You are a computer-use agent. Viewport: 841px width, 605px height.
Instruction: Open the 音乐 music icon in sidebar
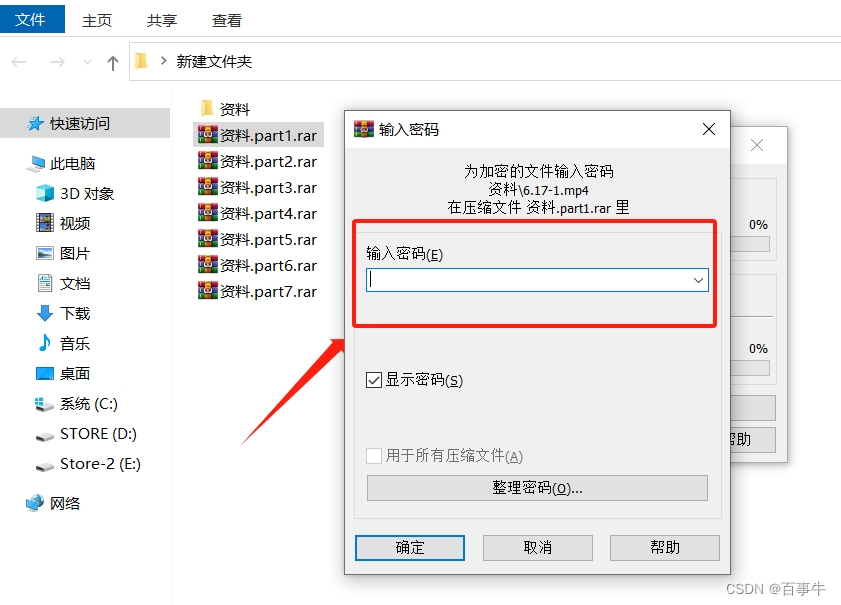tap(45, 343)
